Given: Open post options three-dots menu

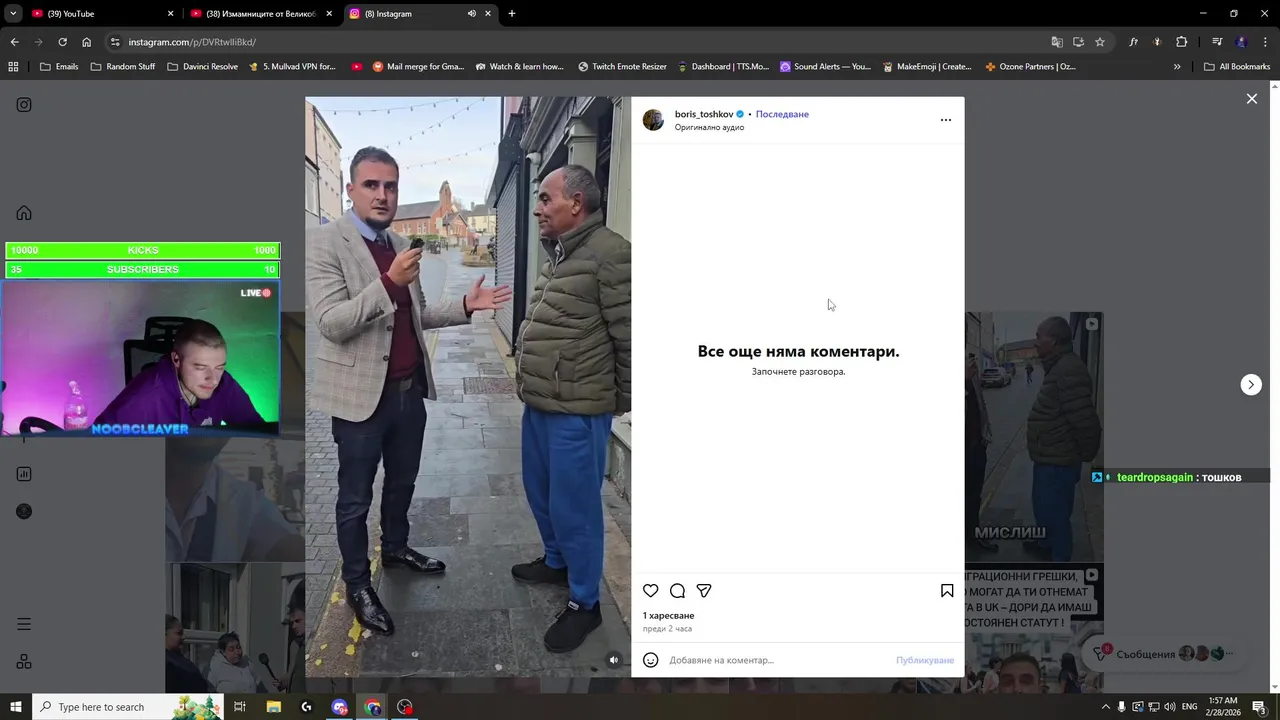Looking at the screenshot, I should (946, 120).
